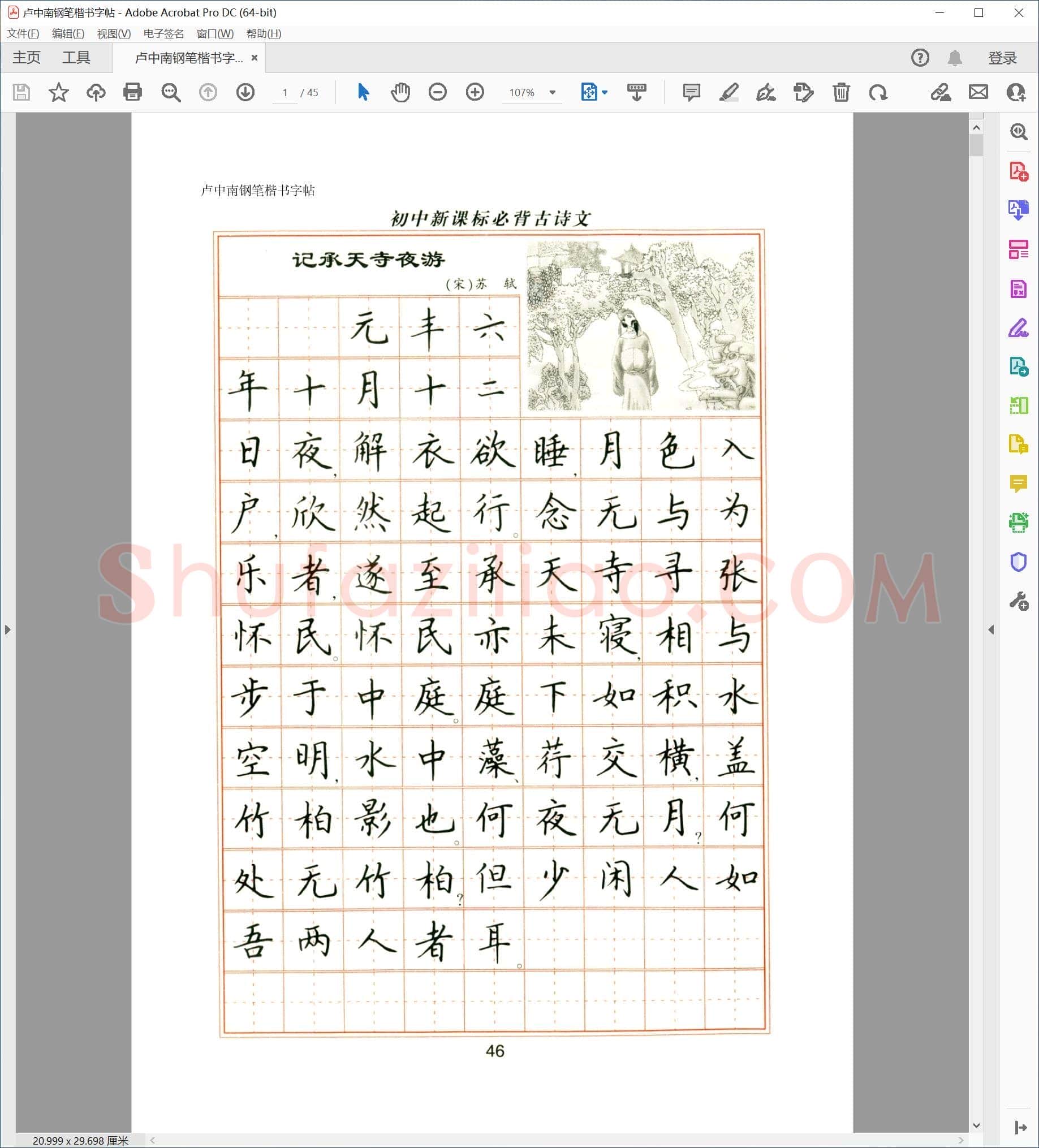
Task: Click page size 20.999 x 29.698 厘米
Action: (x=80, y=1141)
